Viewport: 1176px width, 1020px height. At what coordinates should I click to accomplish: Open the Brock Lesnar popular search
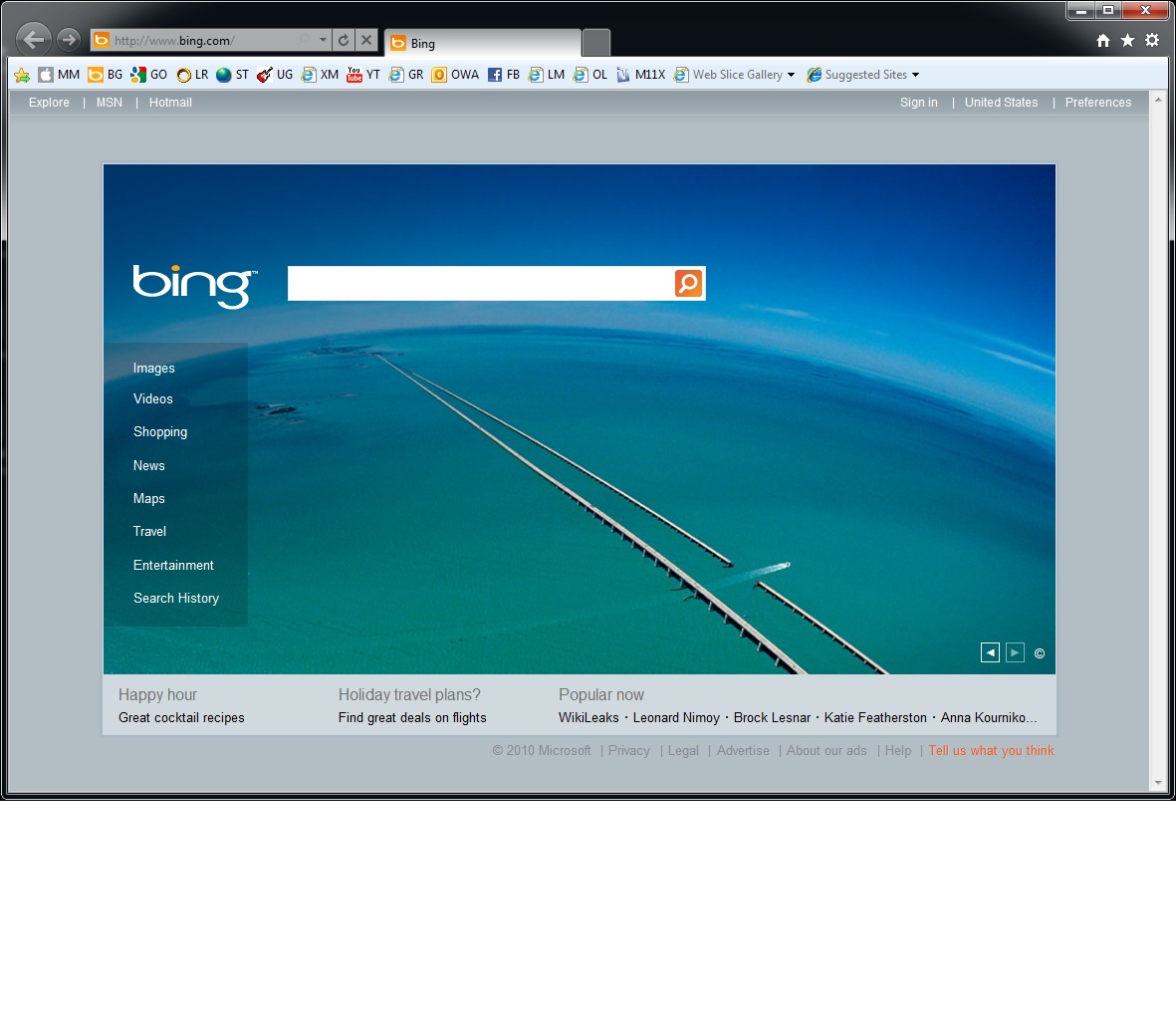pos(772,718)
